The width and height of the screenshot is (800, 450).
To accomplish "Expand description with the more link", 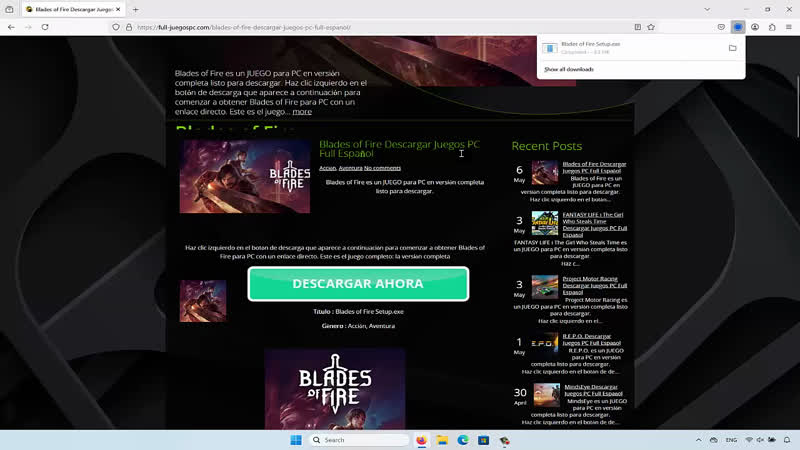I will (302, 112).
